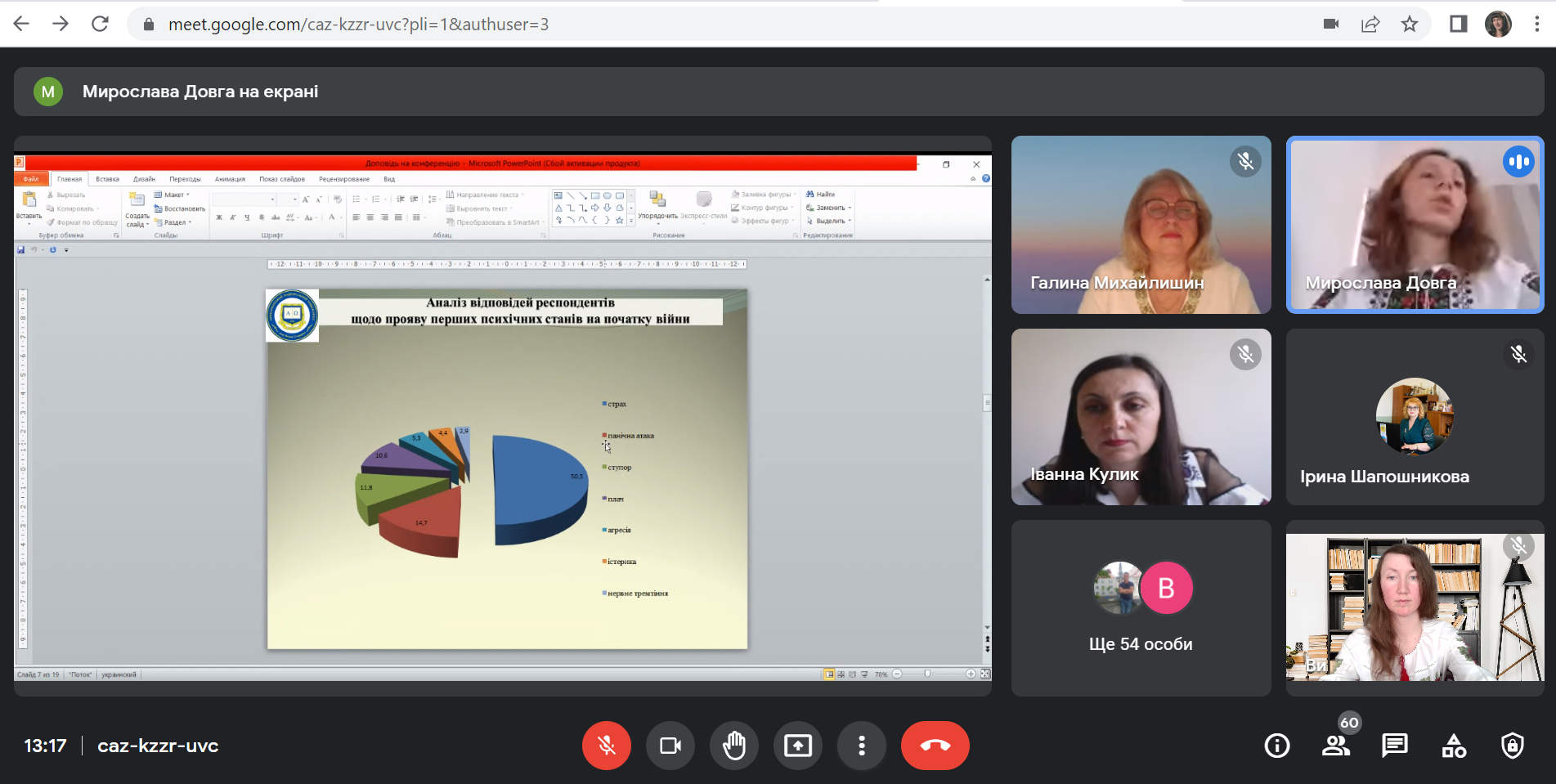Raise your hand in the meeting
1556x784 pixels.
click(x=733, y=746)
